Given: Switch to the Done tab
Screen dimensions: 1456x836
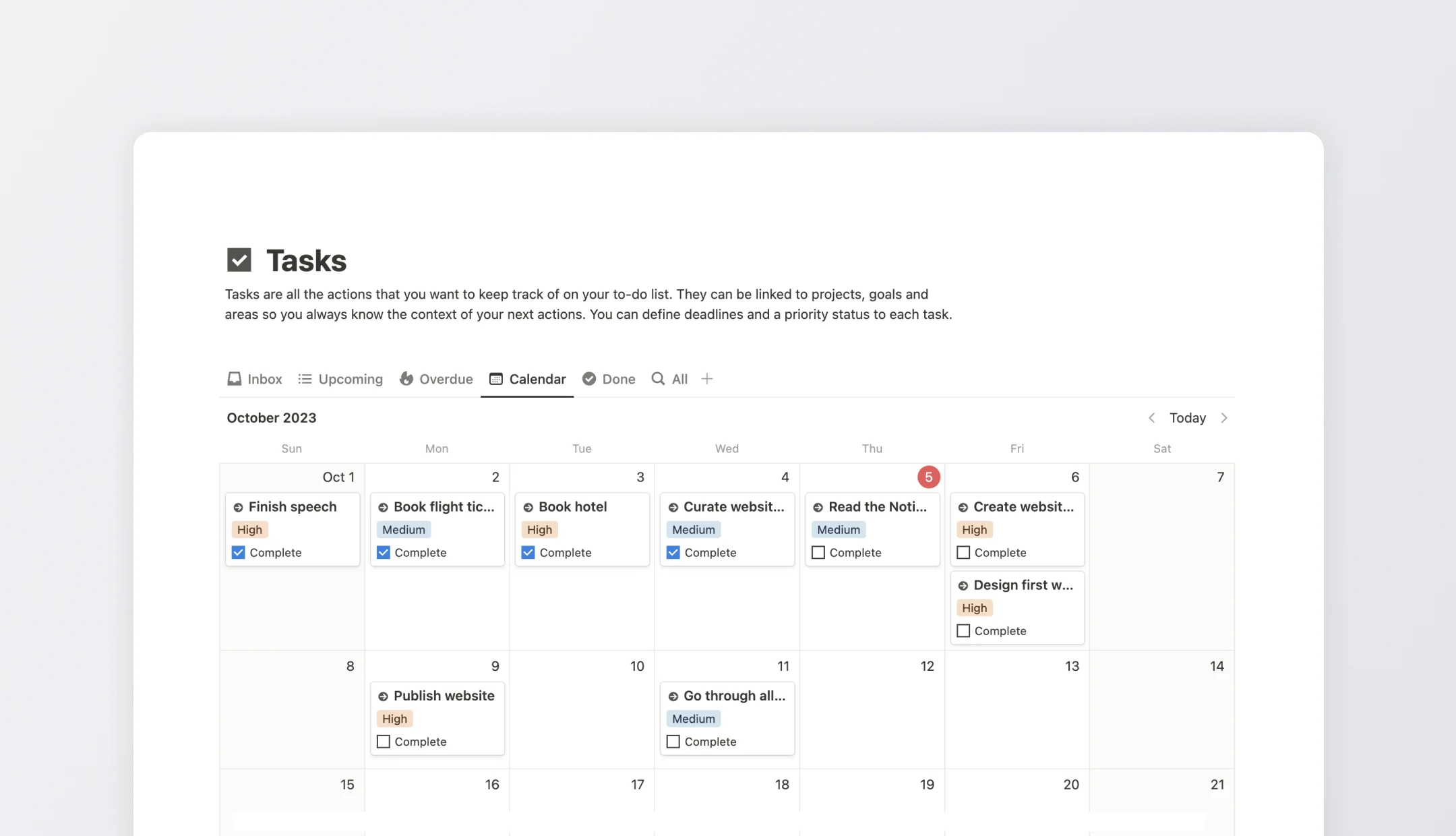Looking at the screenshot, I should (x=619, y=379).
